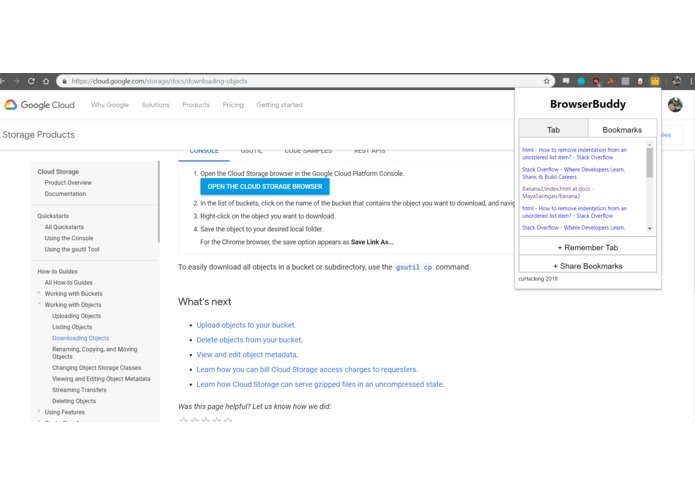Open the Delete objects from your bucket link

tap(250, 340)
